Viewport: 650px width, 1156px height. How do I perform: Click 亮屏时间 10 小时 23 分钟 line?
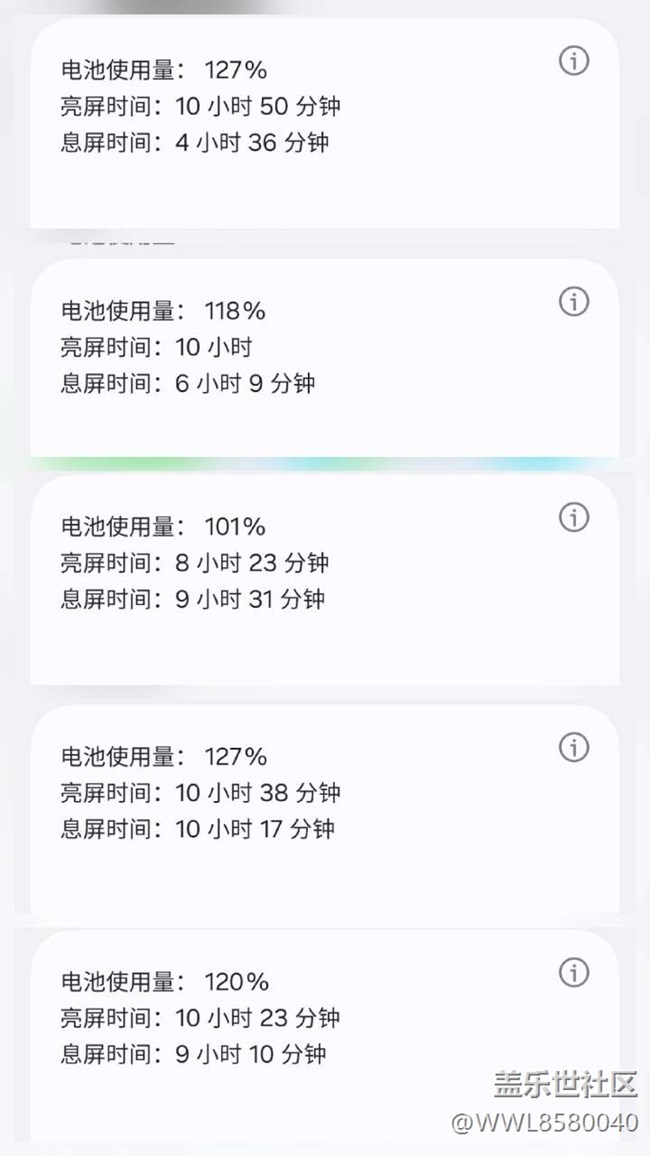coord(200,1018)
